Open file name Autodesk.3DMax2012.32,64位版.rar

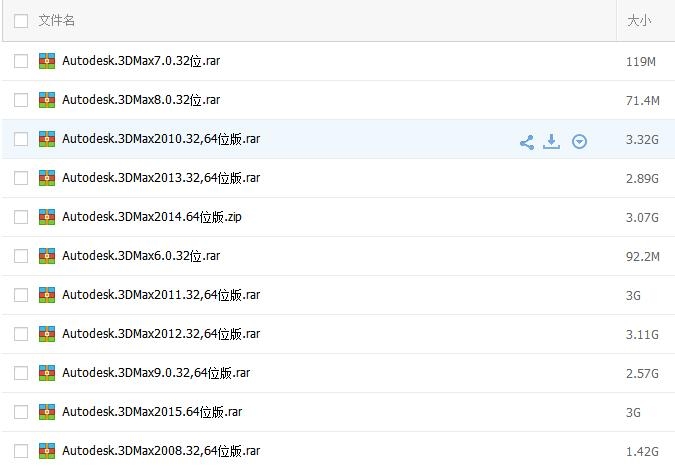tap(161, 334)
